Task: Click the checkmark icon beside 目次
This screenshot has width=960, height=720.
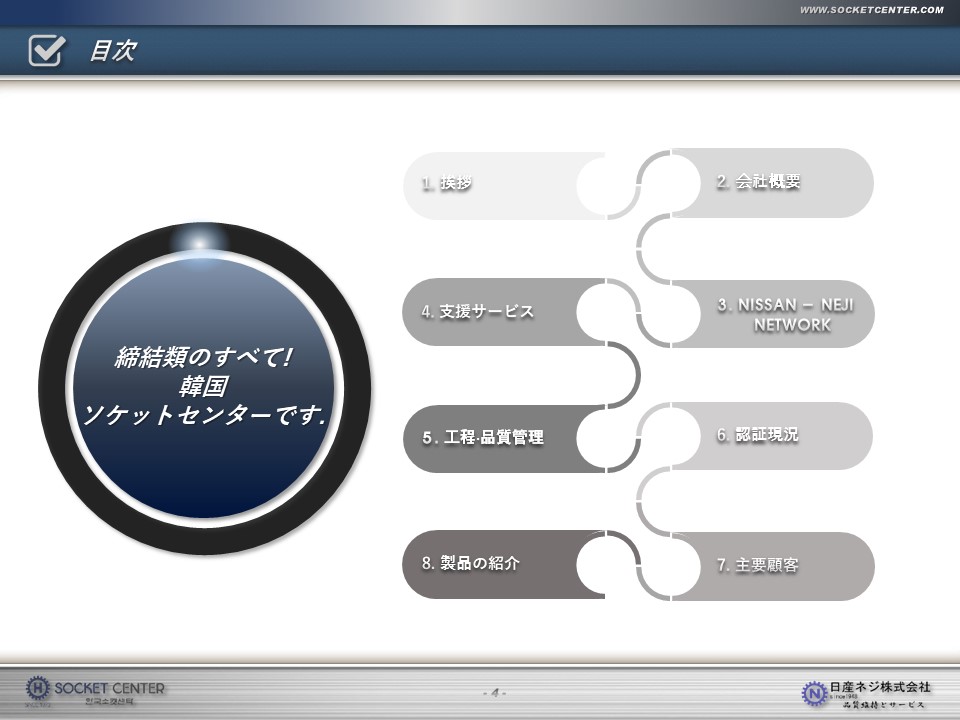Action: [x=46, y=50]
